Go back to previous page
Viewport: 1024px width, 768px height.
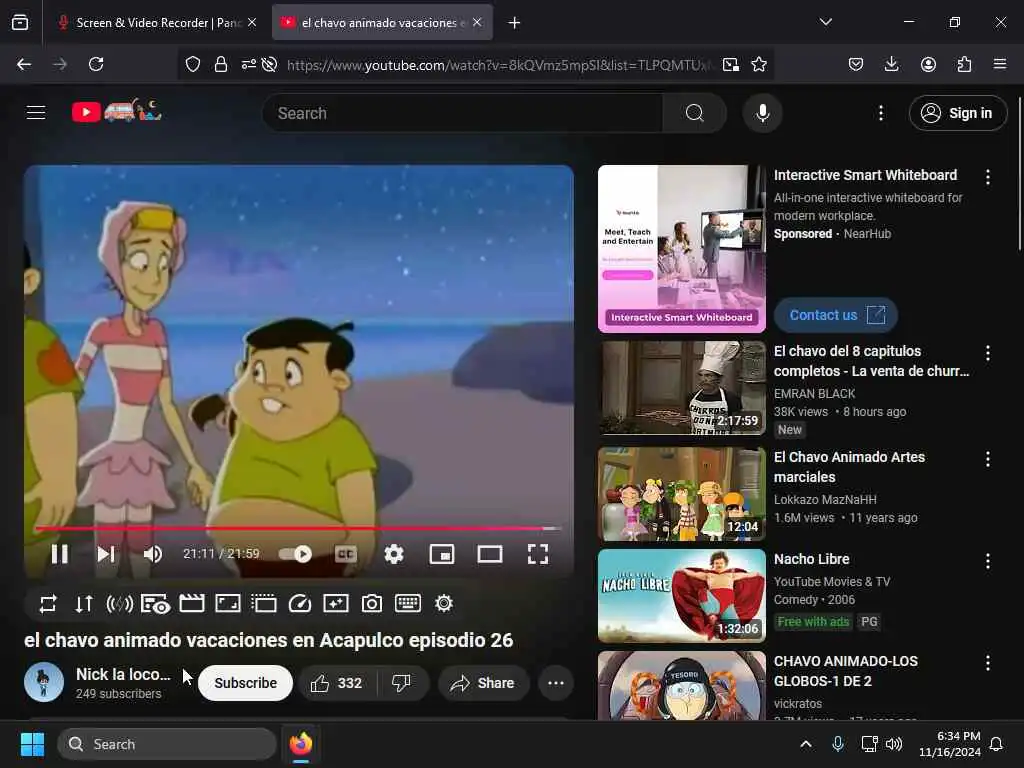(24, 64)
